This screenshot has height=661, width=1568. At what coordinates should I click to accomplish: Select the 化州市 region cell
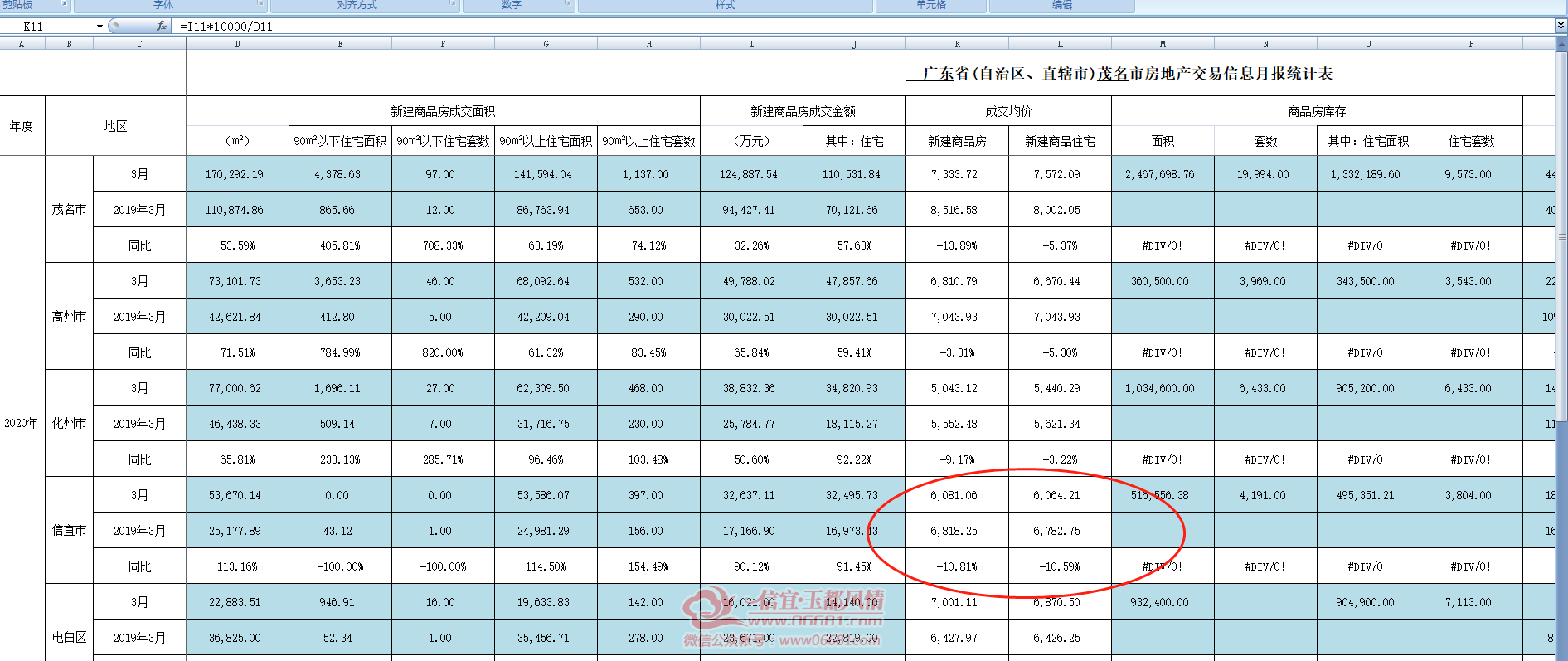(70, 424)
